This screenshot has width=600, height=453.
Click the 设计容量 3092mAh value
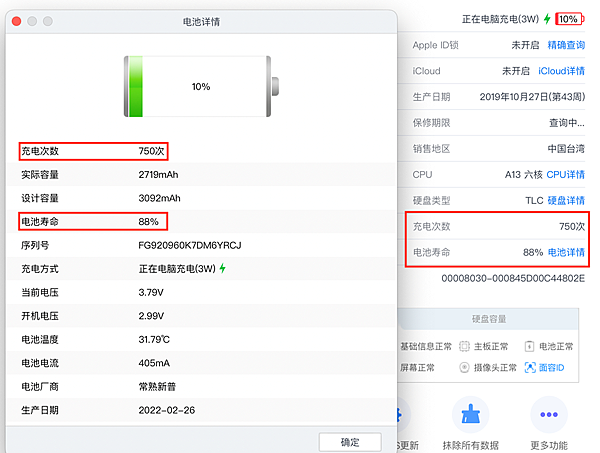[159, 198]
